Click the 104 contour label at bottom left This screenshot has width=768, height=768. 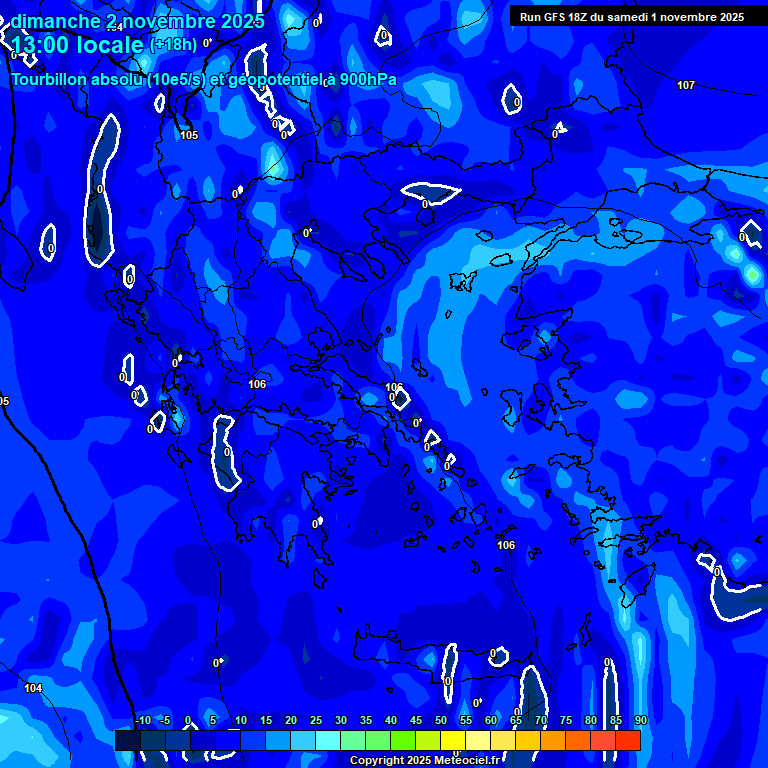[33, 688]
